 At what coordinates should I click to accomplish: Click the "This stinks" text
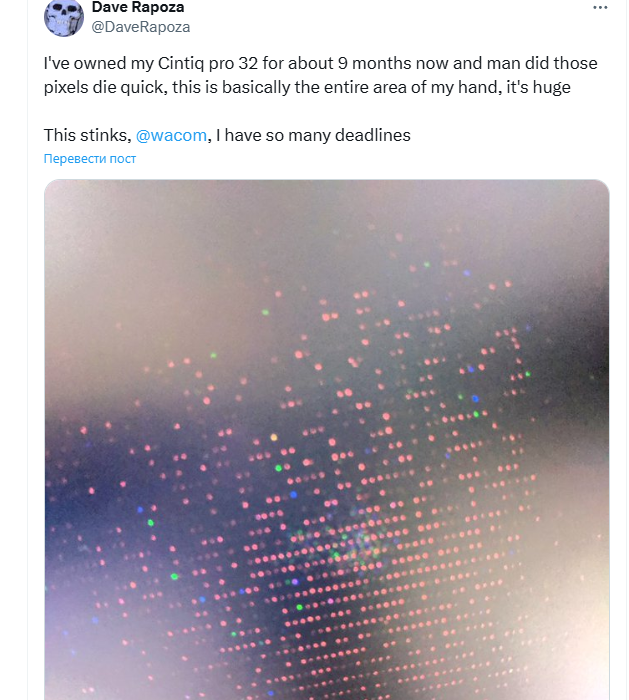(86, 135)
